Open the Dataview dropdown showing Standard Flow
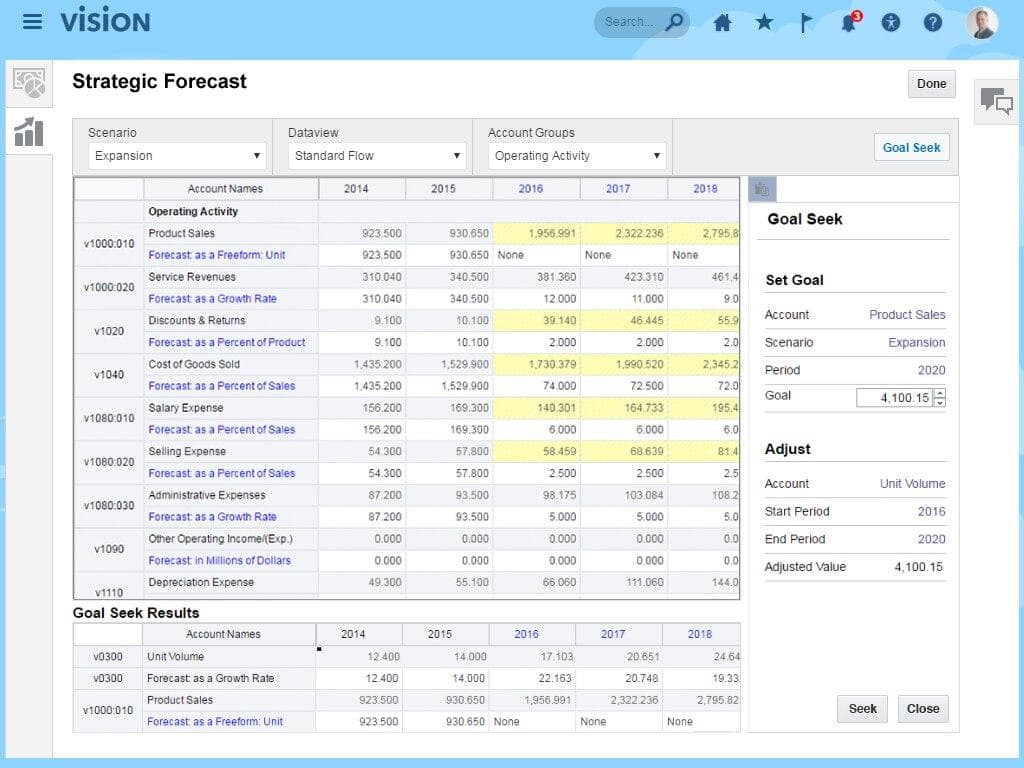Viewport: 1024px width, 768px height. point(376,155)
